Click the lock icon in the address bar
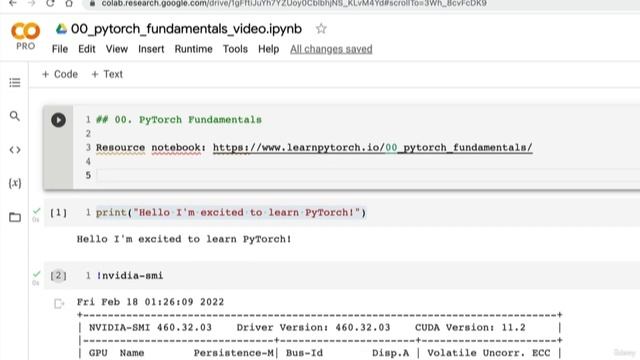 [x=92, y=3]
